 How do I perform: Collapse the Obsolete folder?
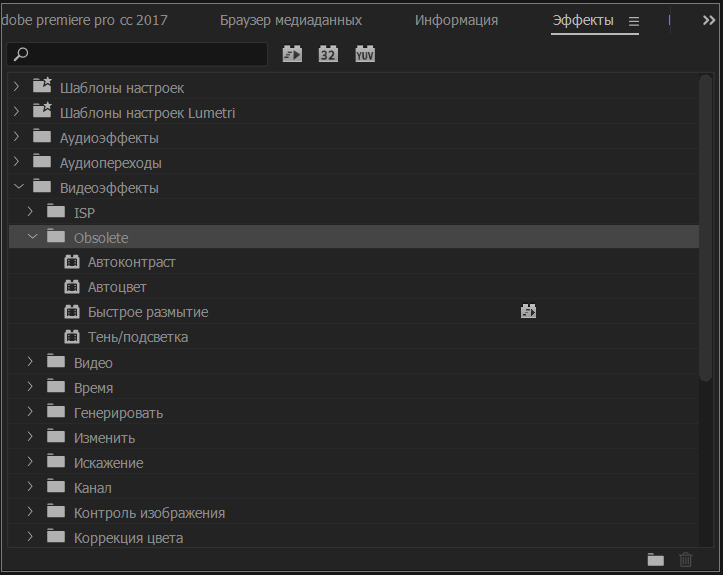pos(33,237)
